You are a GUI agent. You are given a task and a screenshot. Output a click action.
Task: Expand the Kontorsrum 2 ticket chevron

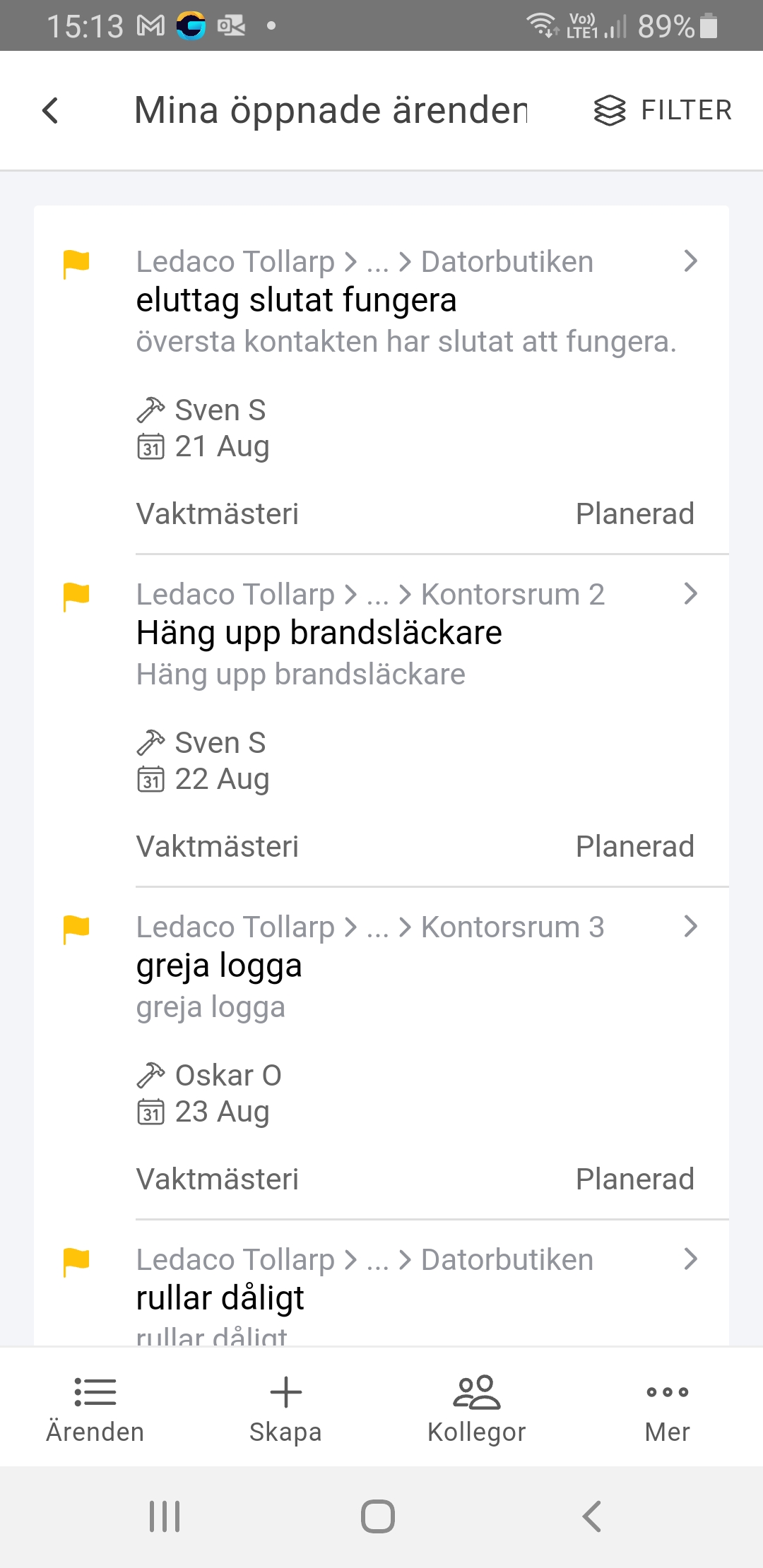click(x=690, y=594)
